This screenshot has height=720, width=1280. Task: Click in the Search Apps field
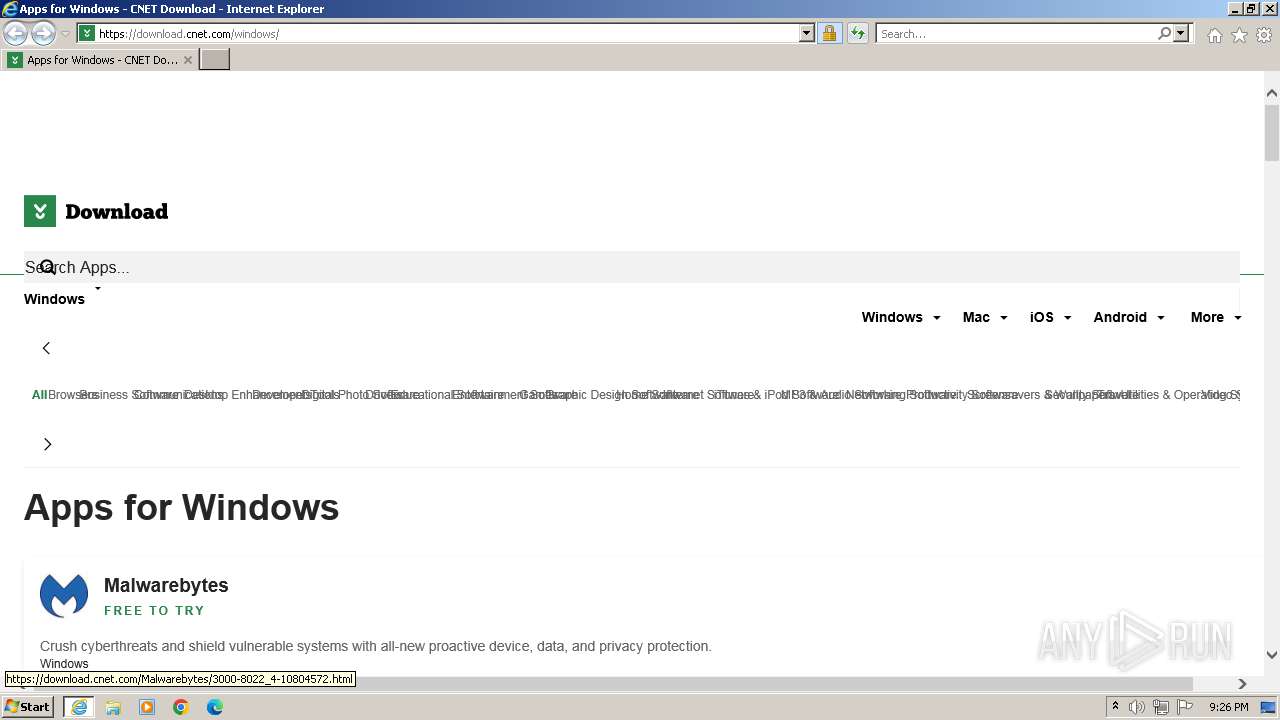632,267
